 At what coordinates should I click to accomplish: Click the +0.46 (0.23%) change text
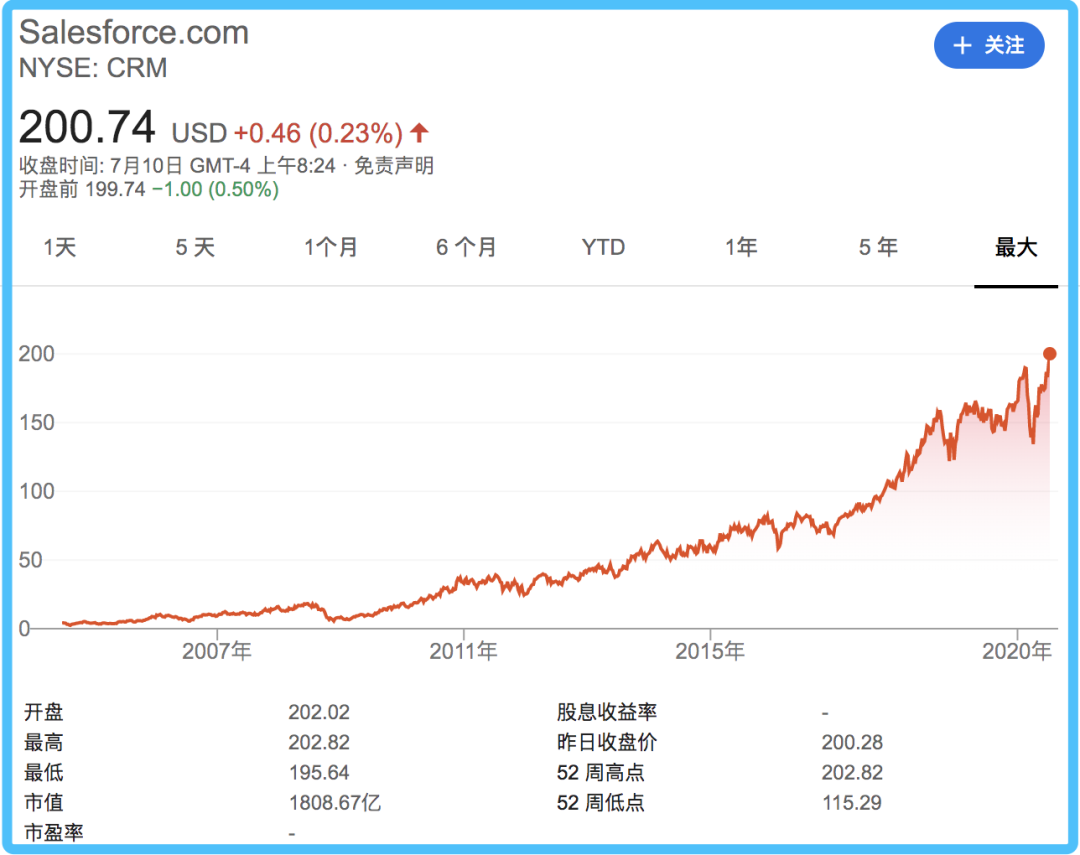(318, 133)
